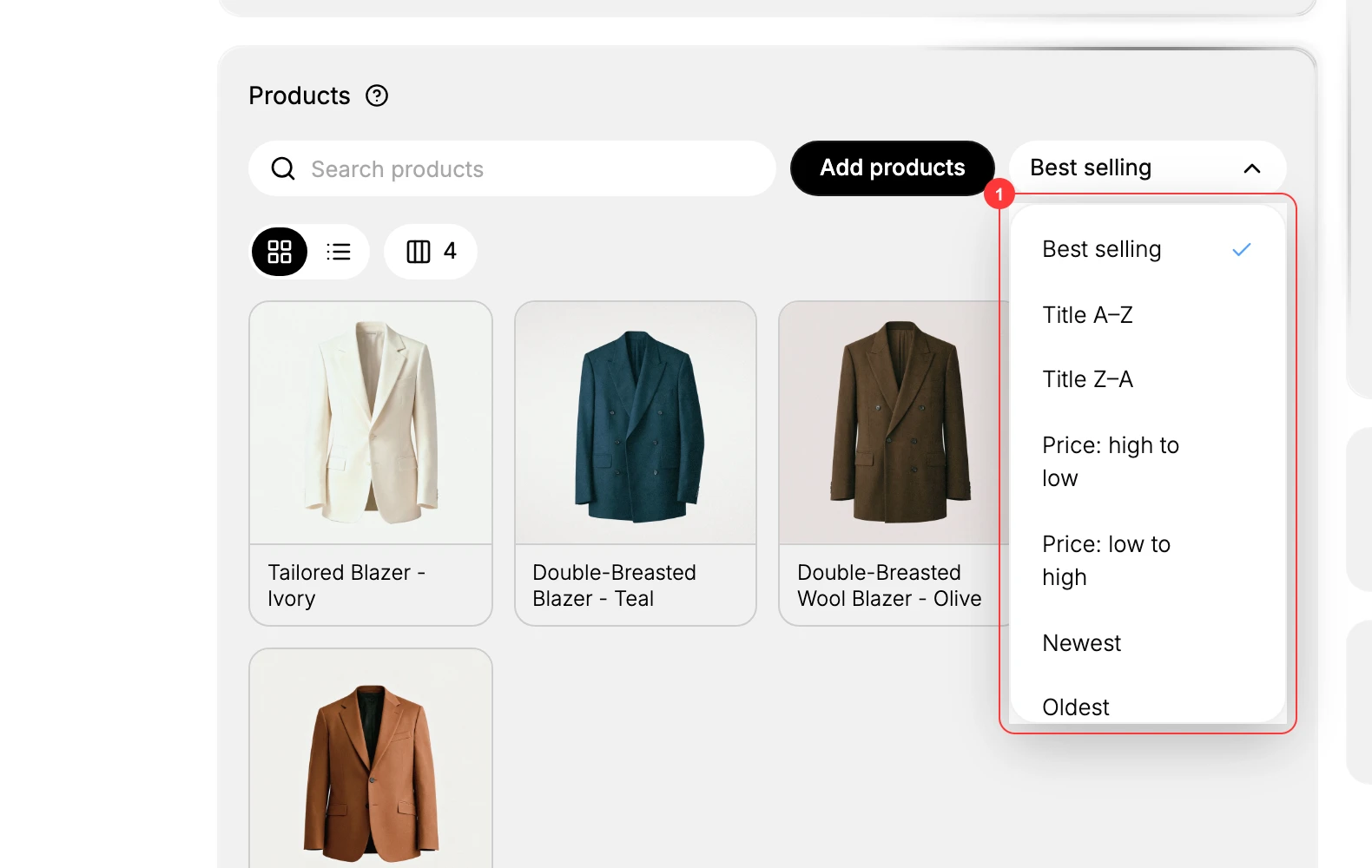Open the Tailored Blazer - Ivory image
Image resolution: width=1372 pixels, height=868 pixels.
pos(371,423)
